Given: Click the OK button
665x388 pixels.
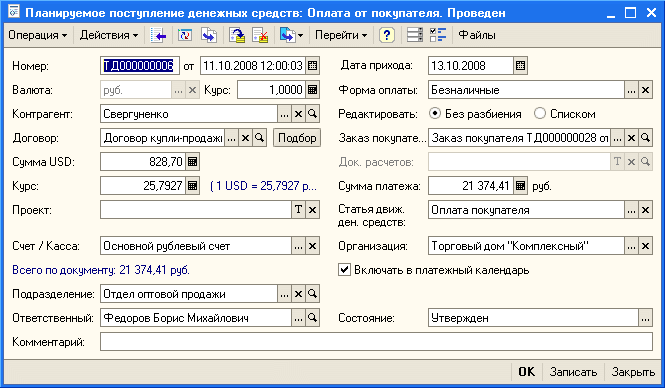Looking at the screenshot, I should tap(526, 372).
